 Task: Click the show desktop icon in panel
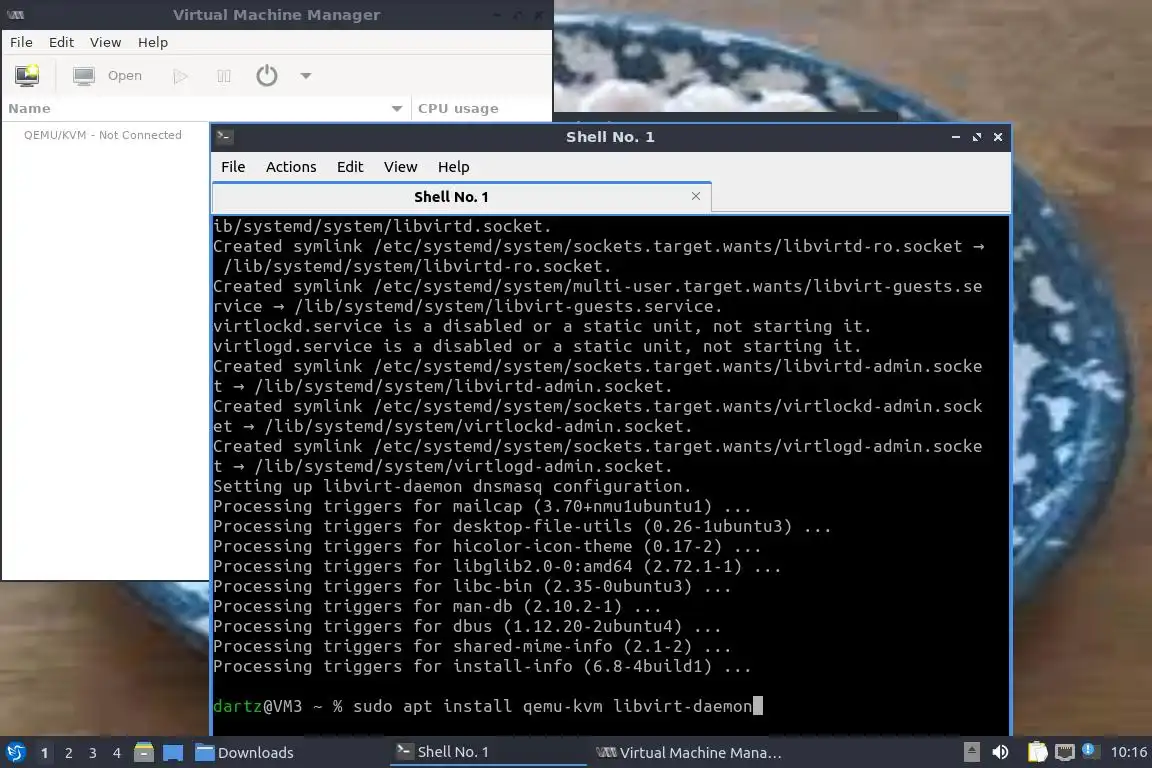pos(173,752)
